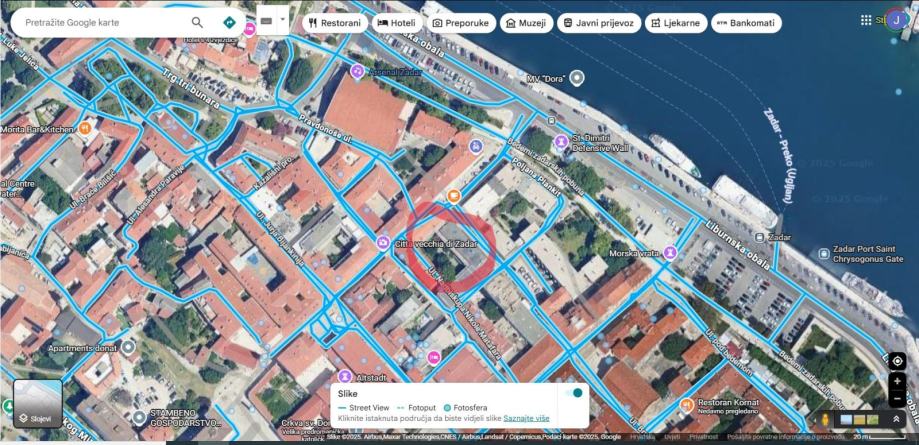The width and height of the screenshot is (919, 445).
Task: Click the 20 m scale bar
Action: tap(878, 437)
